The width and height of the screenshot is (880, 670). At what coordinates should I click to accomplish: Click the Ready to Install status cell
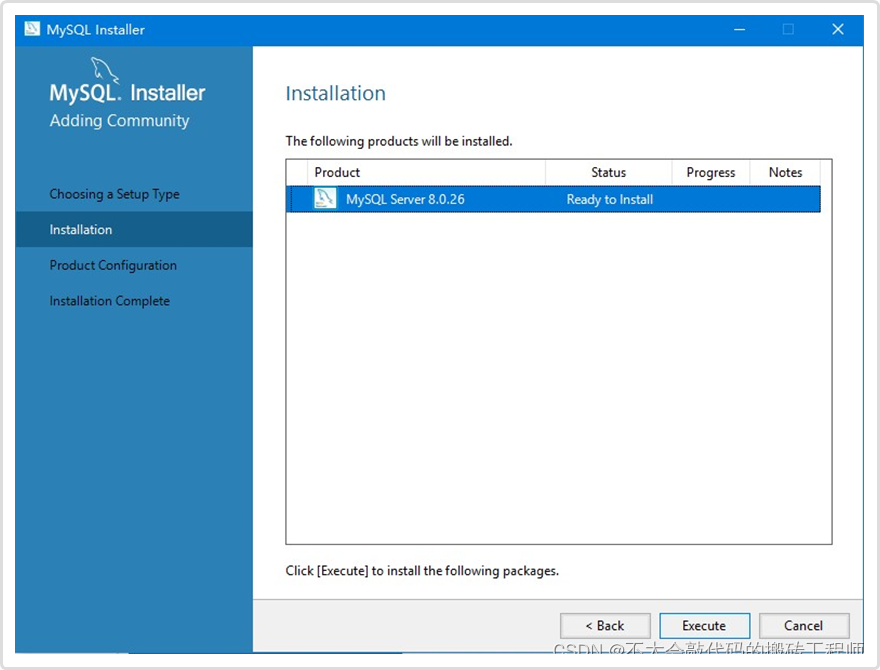(609, 199)
